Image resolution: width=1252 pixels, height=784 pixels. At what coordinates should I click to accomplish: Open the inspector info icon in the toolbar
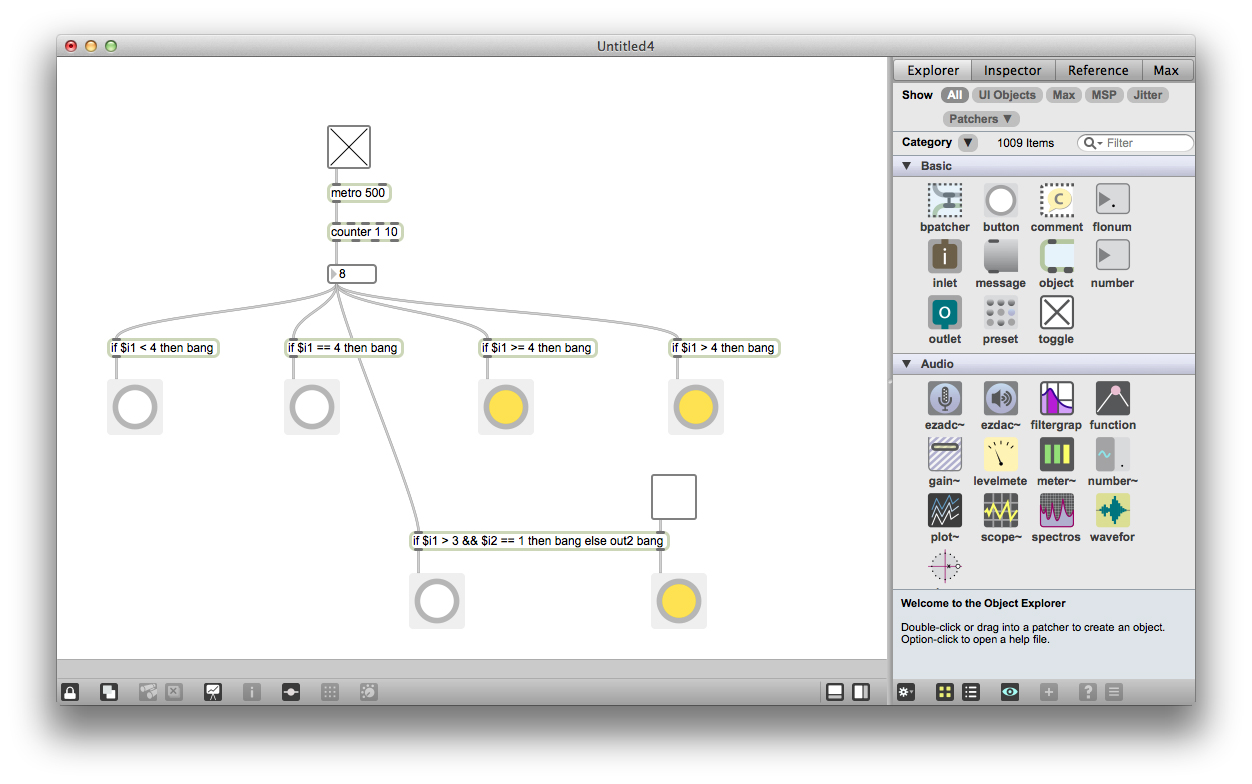[252, 691]
